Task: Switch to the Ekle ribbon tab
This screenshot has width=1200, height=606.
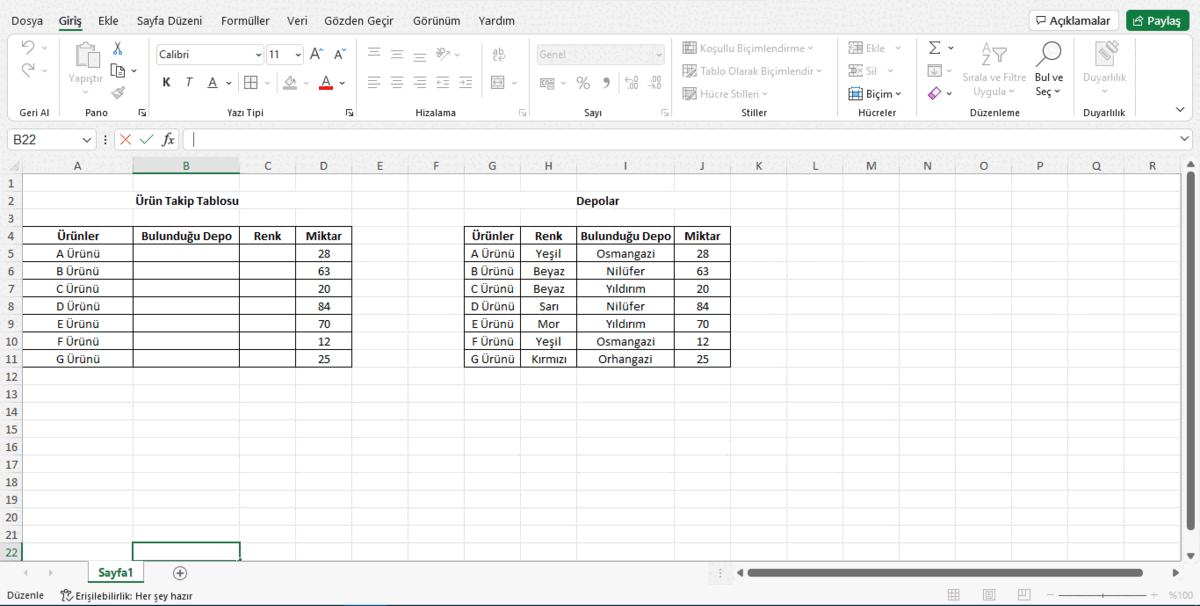Action: tap(108, 20)
